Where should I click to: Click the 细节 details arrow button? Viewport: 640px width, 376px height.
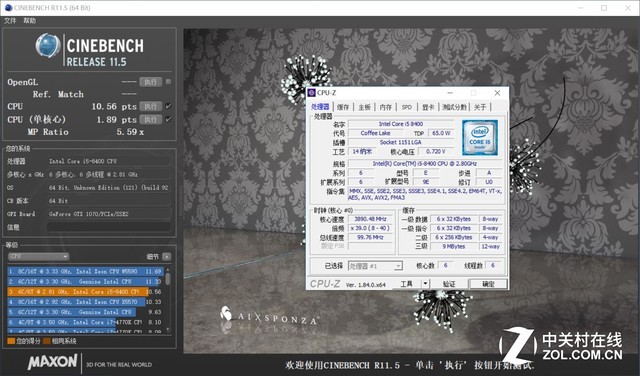coord(167,256)
